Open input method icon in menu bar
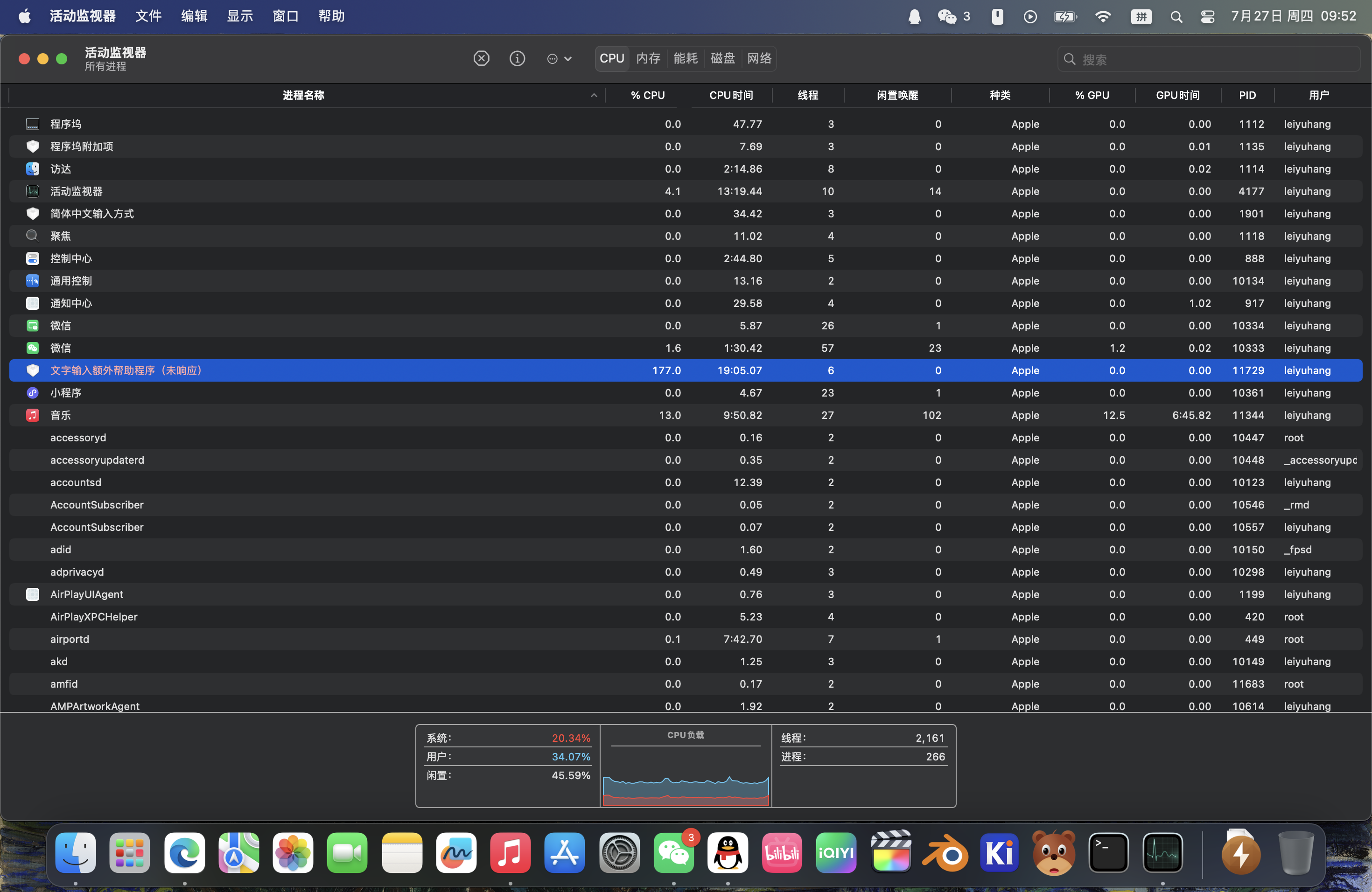The height and width of the screenshot is (892, 1372). pyautogui.click(x=1141, y=16)
